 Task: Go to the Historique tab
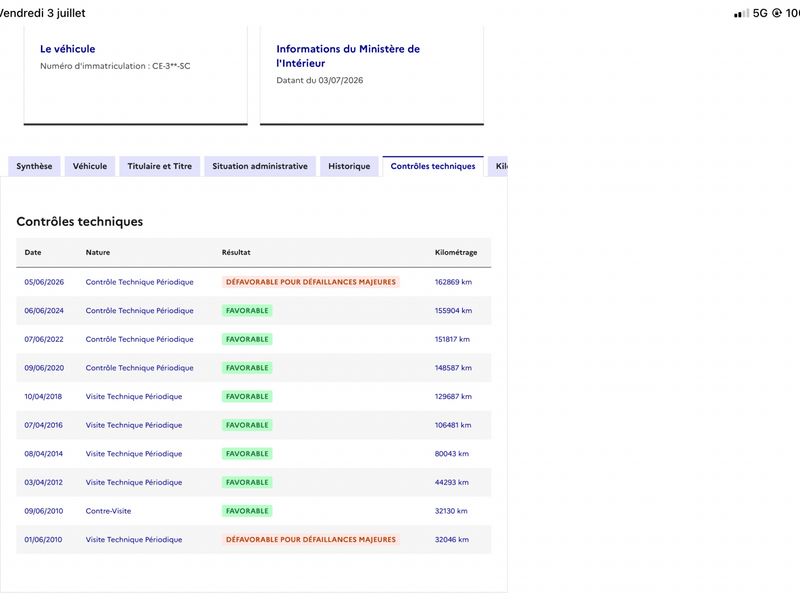349,166
